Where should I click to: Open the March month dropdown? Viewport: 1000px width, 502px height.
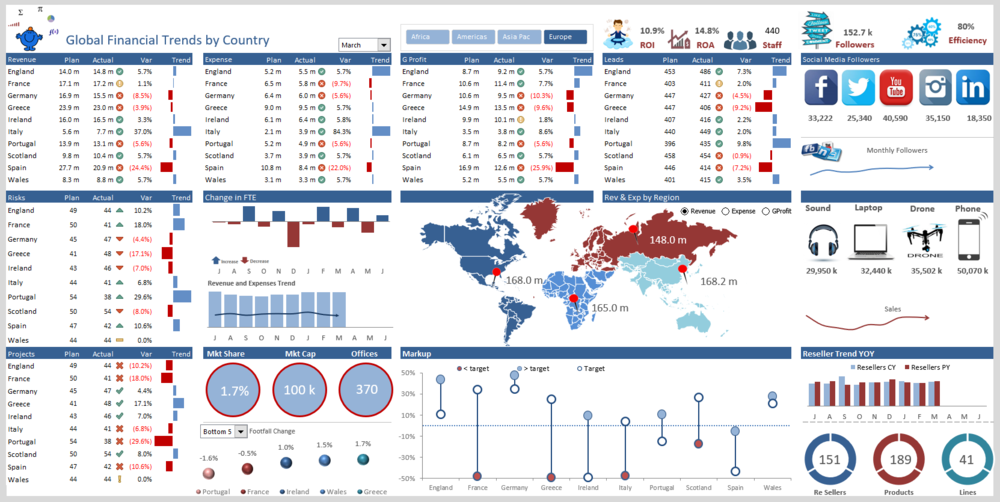tap(364, 45)
